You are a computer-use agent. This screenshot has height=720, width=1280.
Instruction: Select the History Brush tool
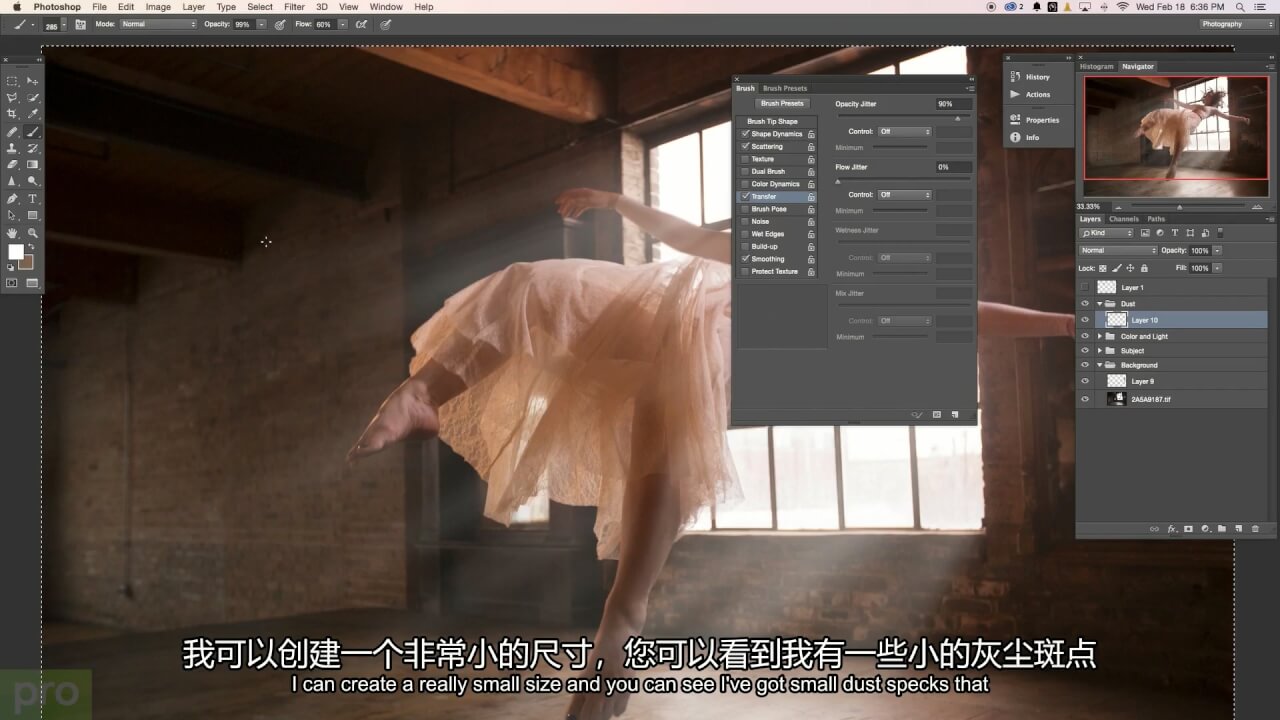pyautogui.click(x=32, y=148)
